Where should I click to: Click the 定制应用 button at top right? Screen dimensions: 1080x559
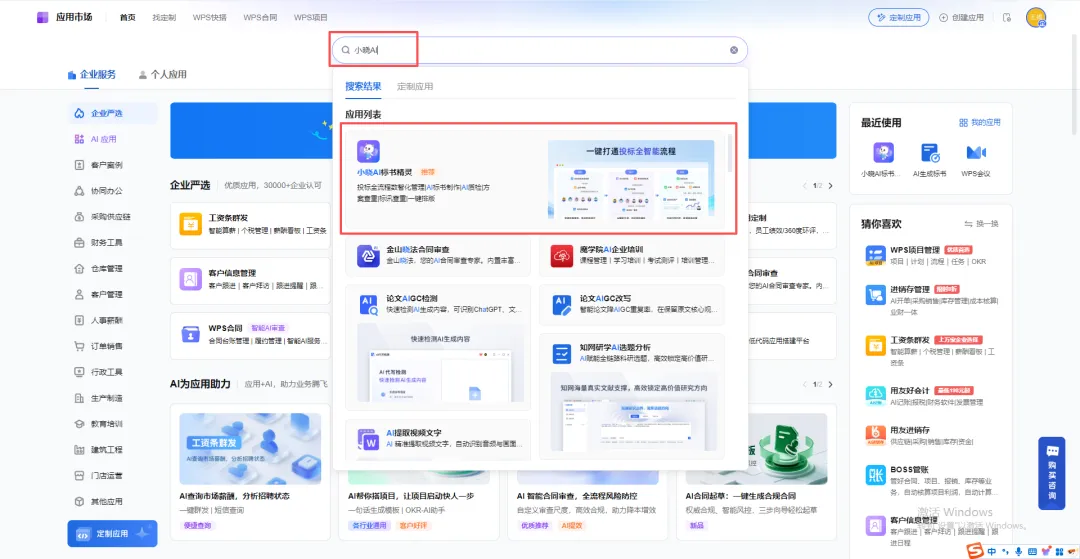(899, 18)
